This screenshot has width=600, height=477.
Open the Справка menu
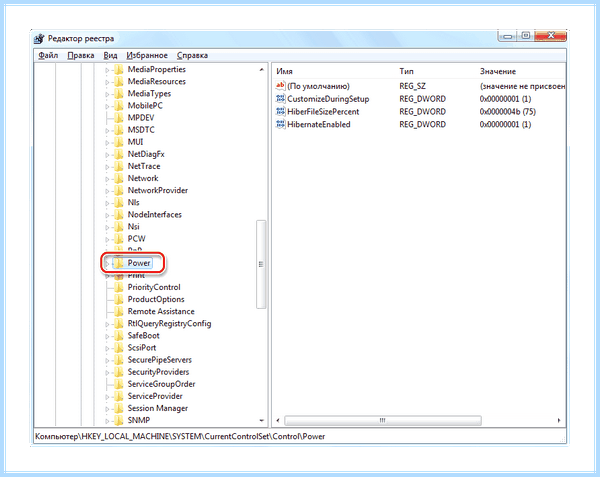point(192,55)
